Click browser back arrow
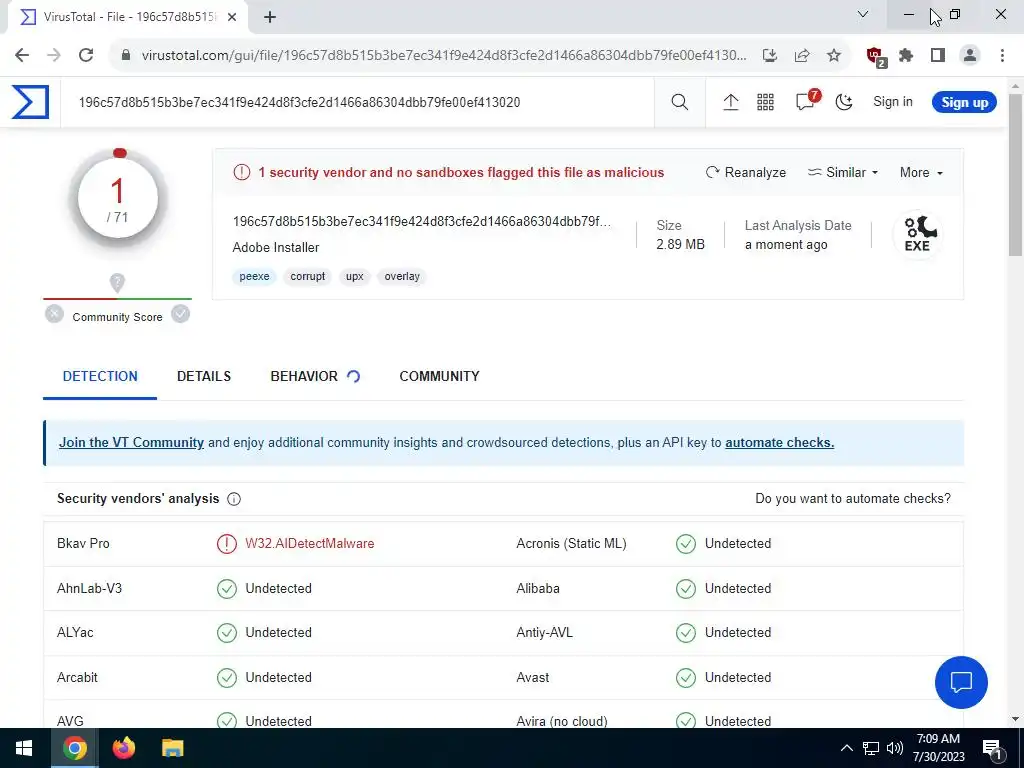Image resolution: width=1024 pixels, height=768 pixels. tap(22, 55)
